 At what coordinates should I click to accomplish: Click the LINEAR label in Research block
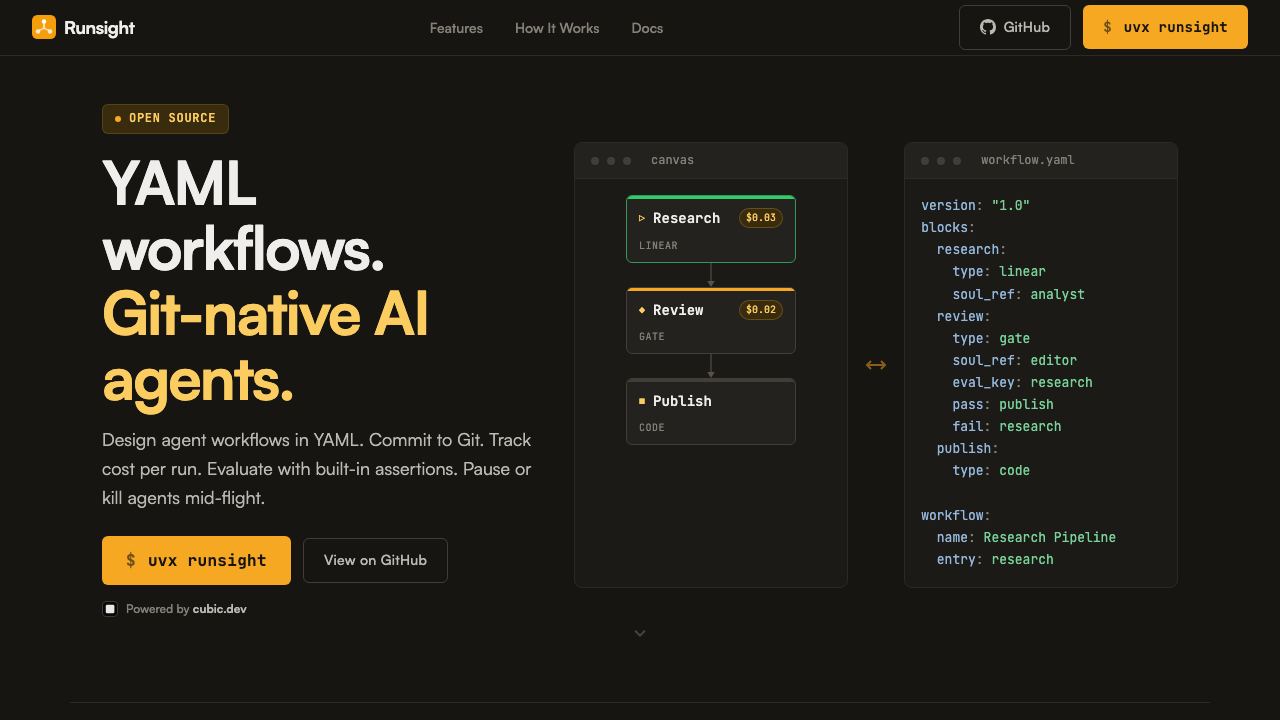coord(658,245)
